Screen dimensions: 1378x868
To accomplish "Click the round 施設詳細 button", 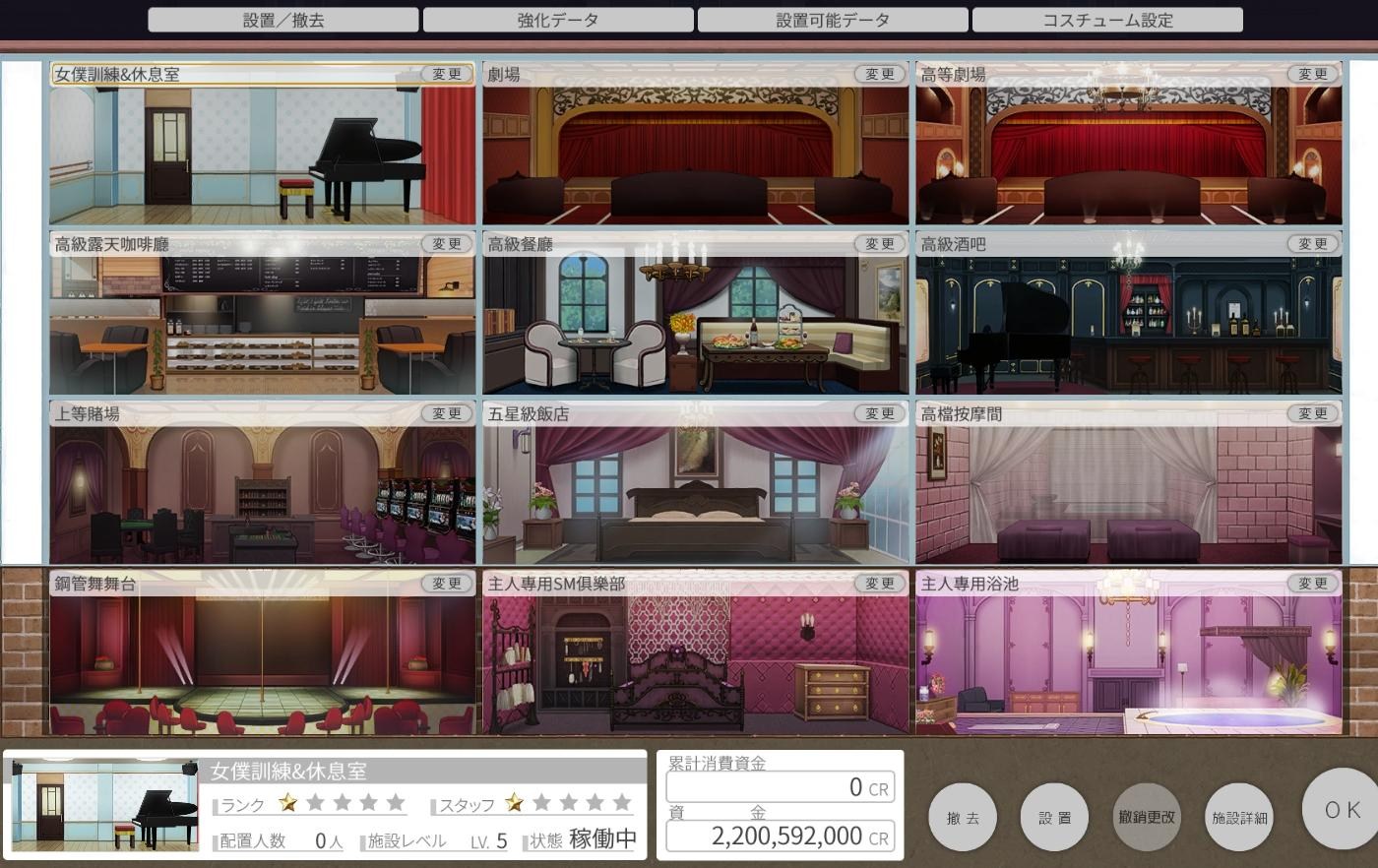I will 1239,818.
